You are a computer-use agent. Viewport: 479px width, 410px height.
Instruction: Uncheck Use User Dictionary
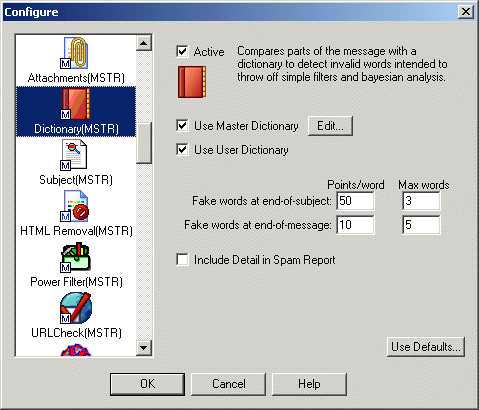point(182,149)
